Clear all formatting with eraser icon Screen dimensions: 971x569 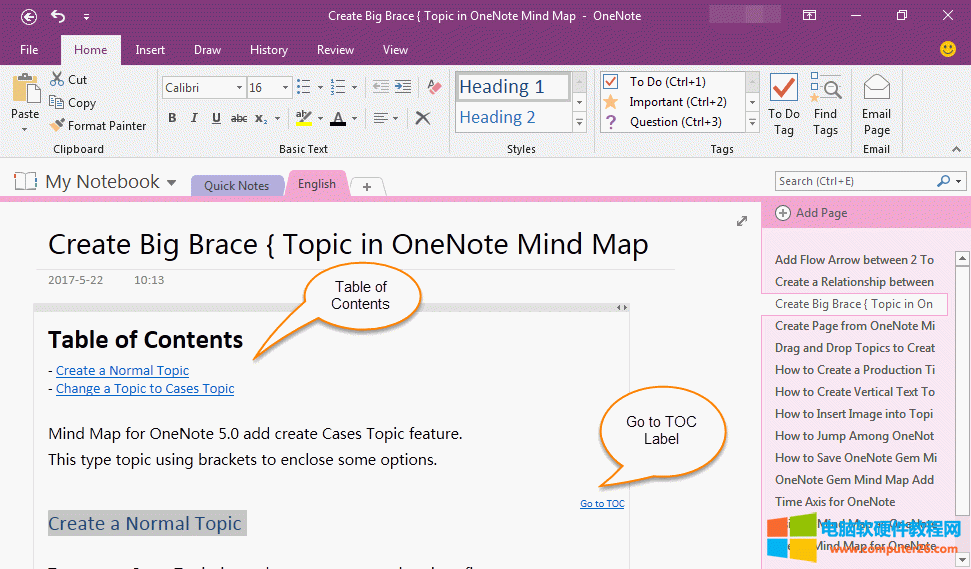point(433,87)
